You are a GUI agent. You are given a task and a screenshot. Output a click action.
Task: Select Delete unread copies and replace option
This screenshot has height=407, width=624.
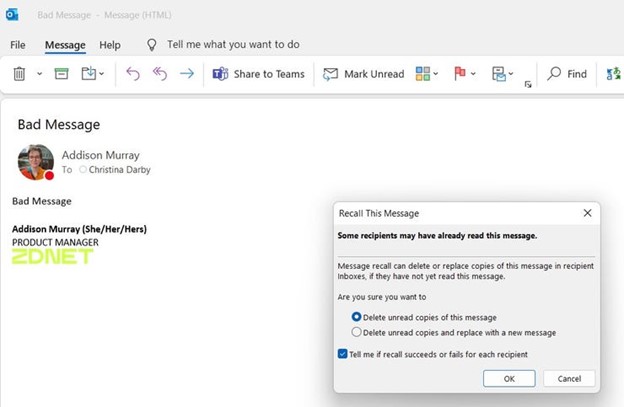tap(356, 332)
